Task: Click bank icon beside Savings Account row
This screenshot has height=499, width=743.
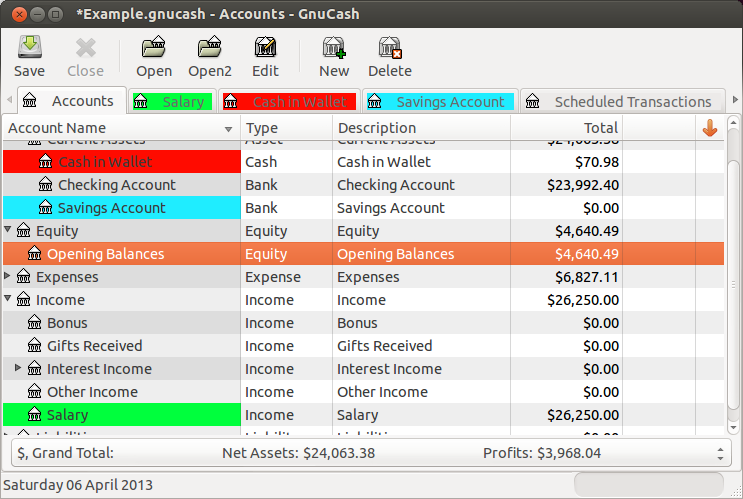Action: [45, 208]
